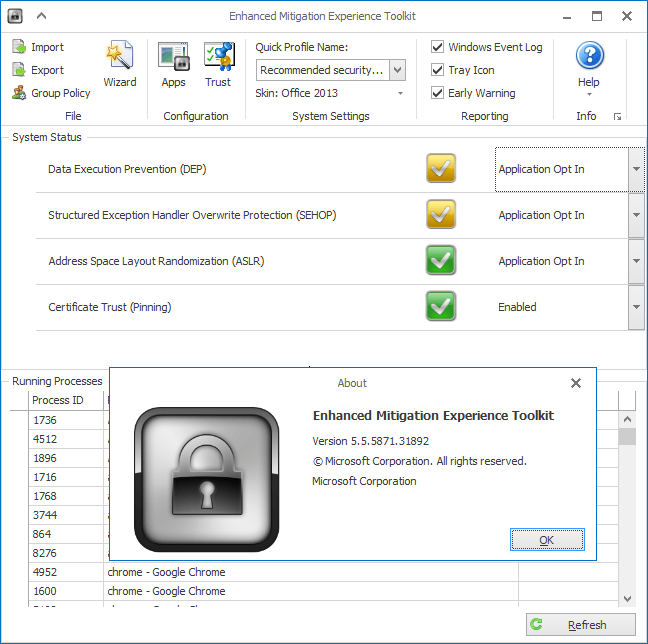Select process 1600 chrome - Google Chrome
This screenshot has width=648, height=644.
323,591
